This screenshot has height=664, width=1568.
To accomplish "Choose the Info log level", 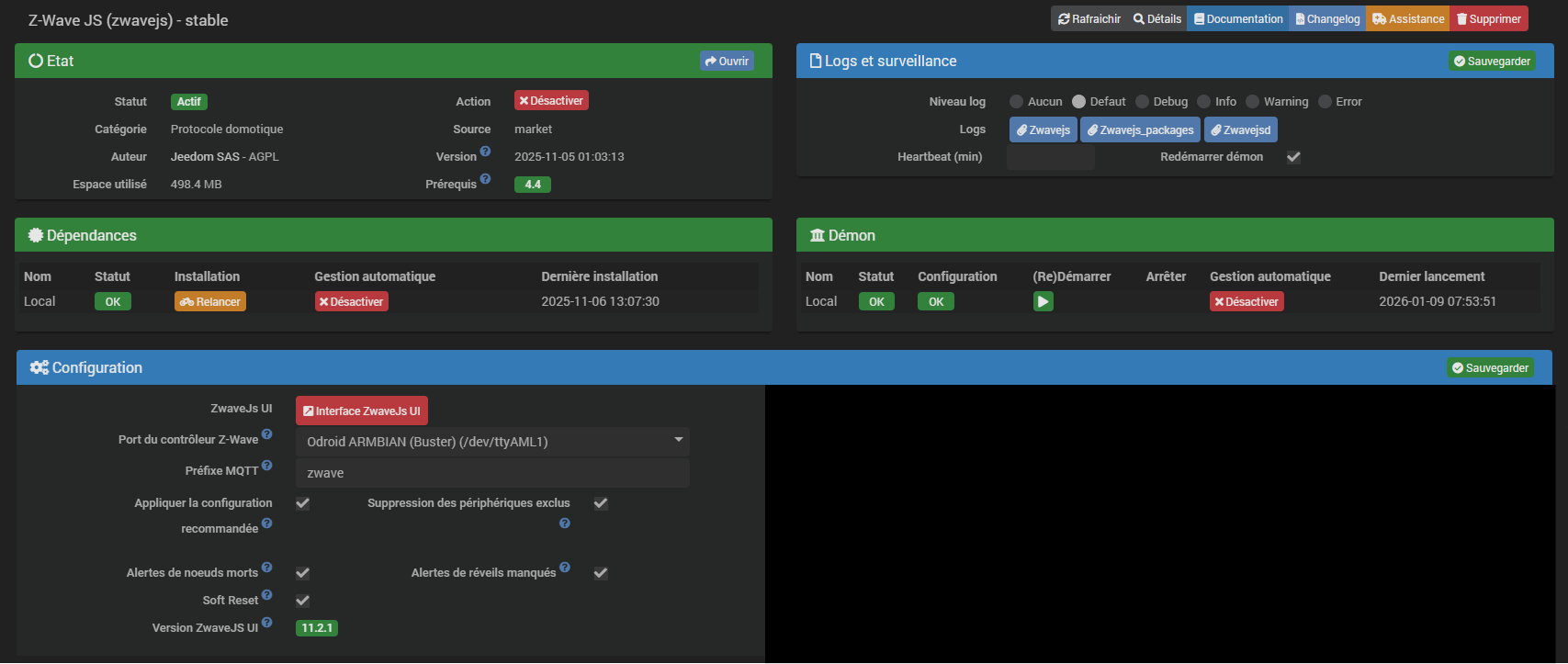I will (x=1203, y=102).
